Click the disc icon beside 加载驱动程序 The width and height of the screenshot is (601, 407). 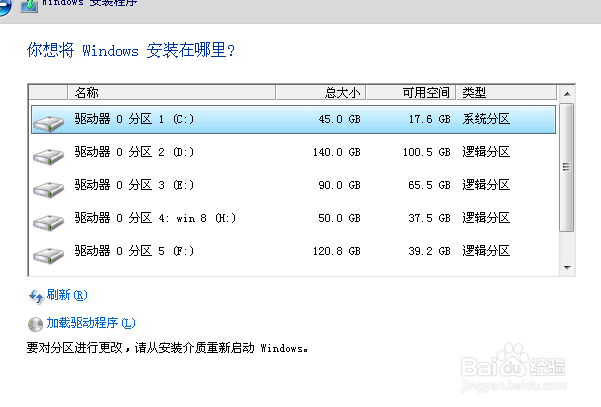coord(35,324)
